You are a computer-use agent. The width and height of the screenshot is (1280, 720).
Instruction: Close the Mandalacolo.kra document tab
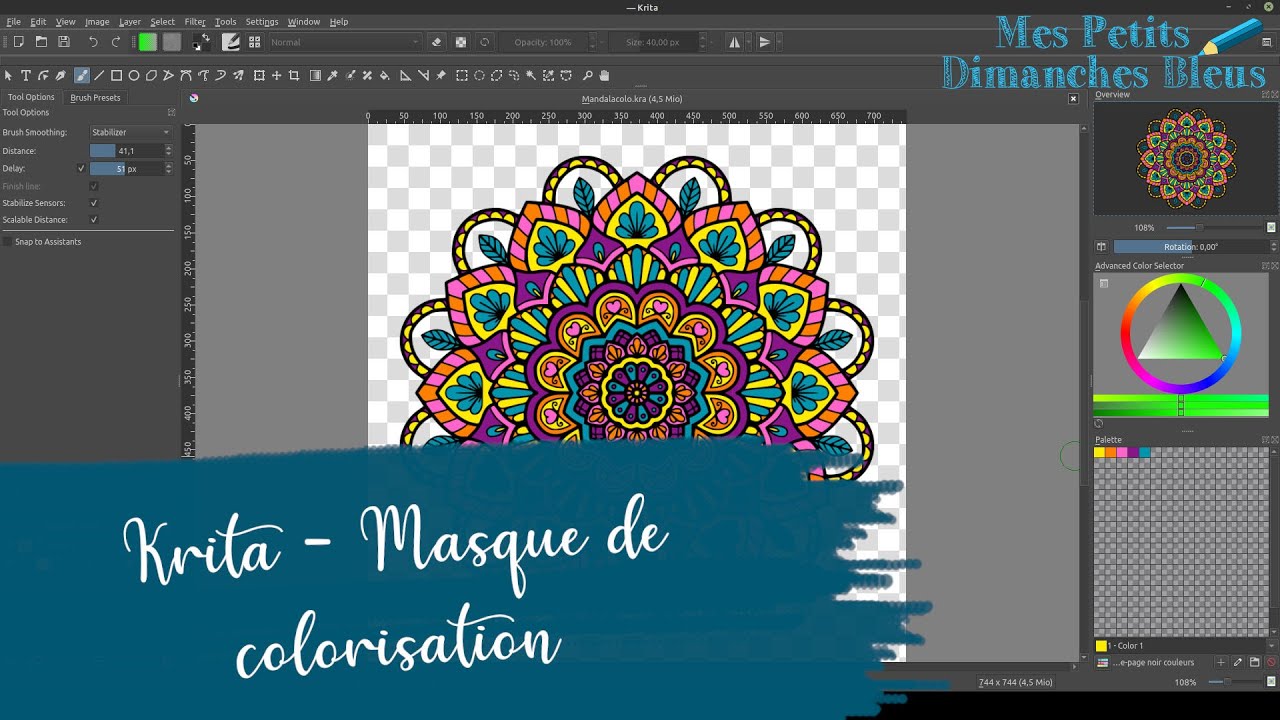tap(1073, 99)
